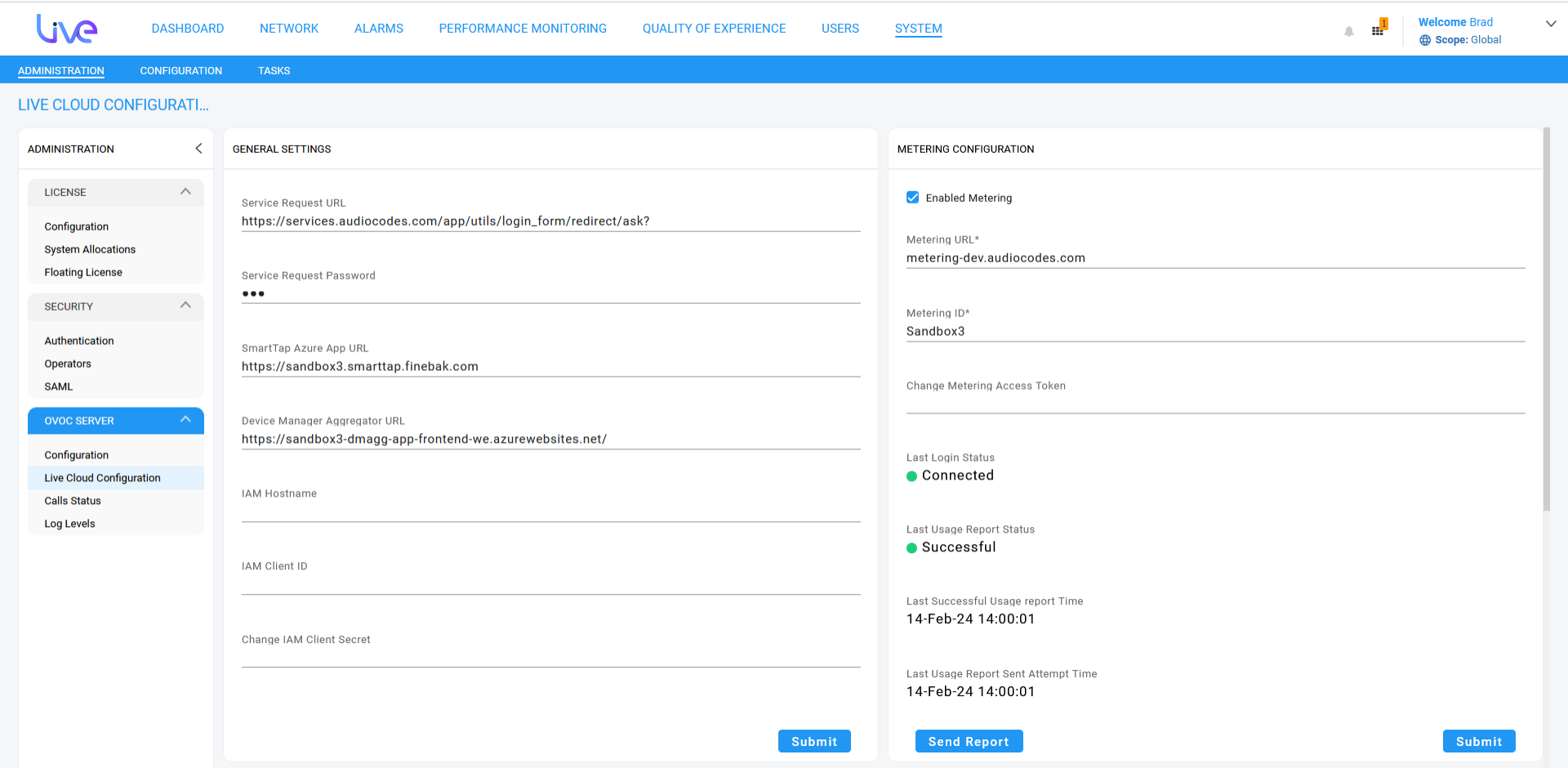
Task: Click the Connected status text
Action: point(958,476)
